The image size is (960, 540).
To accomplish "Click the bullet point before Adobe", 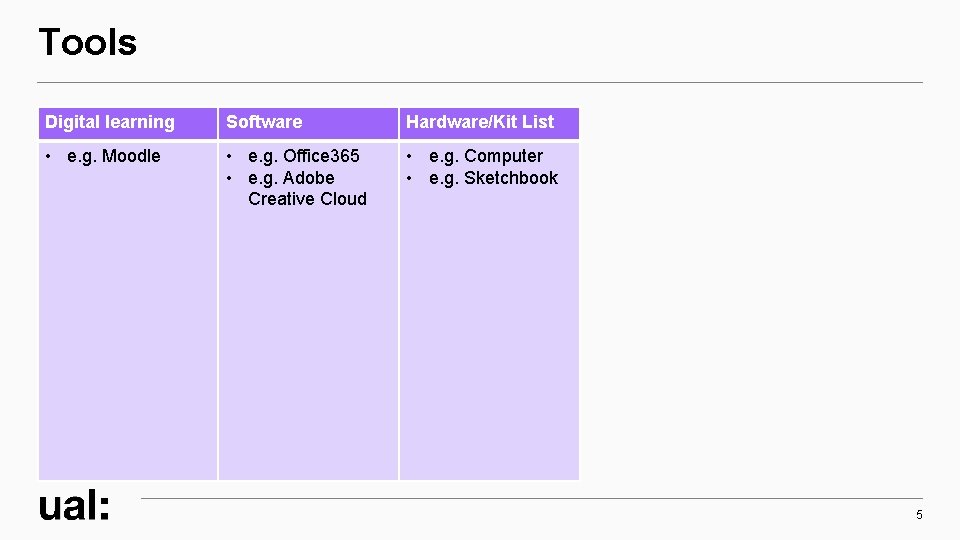I will [x=229, y=179].
